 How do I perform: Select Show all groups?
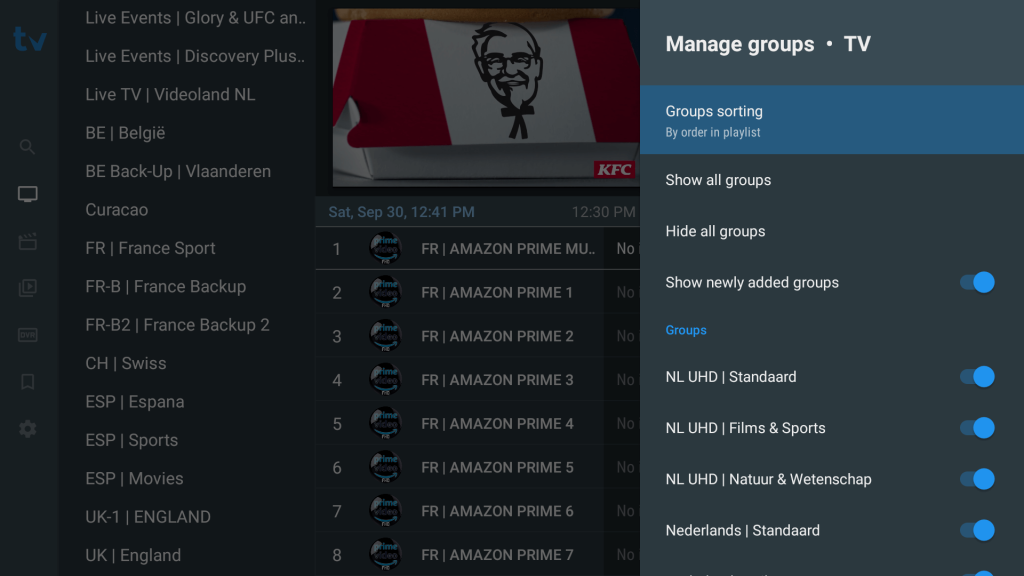coord(718,180)
